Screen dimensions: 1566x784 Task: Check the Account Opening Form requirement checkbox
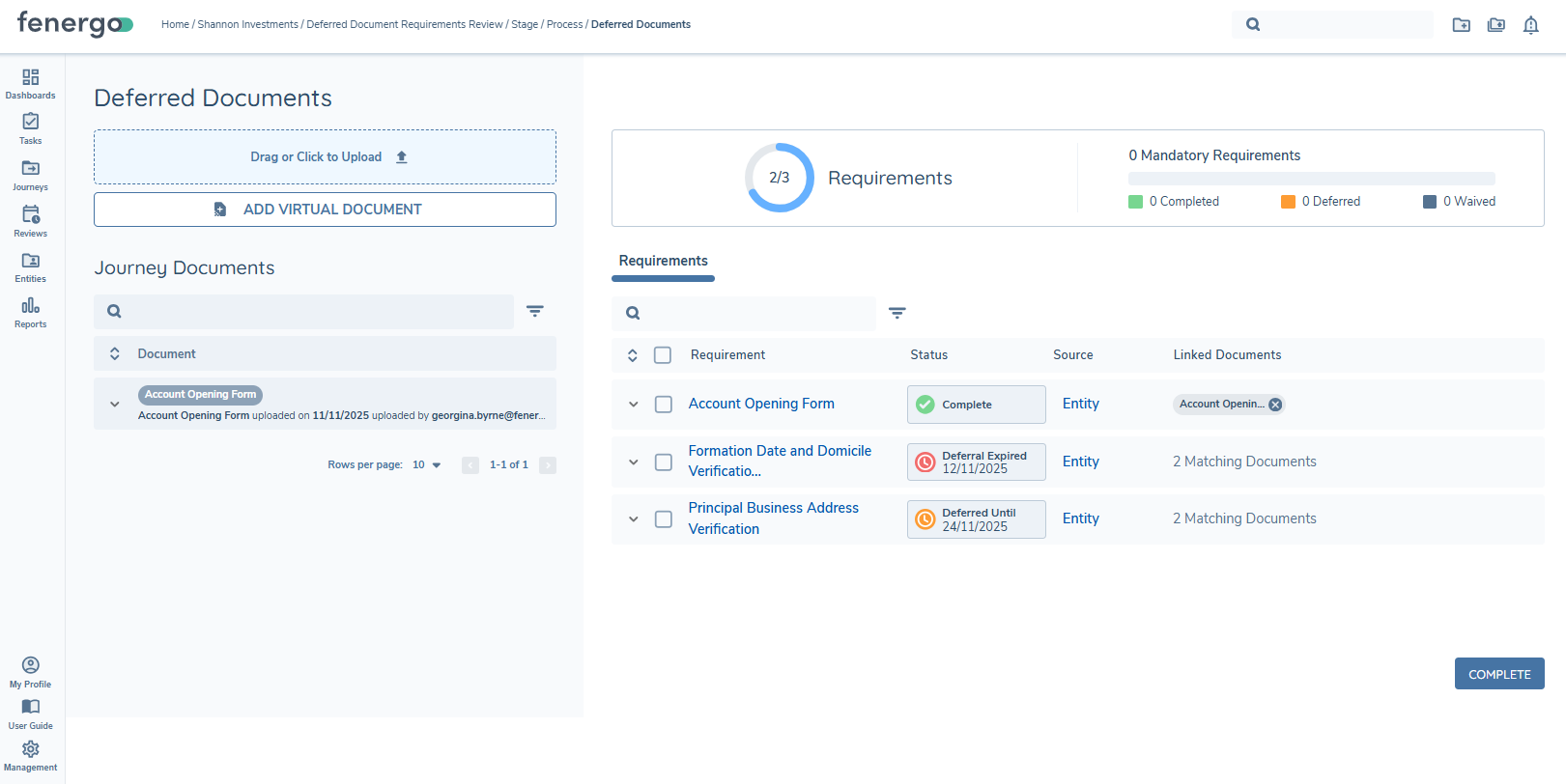coord(664,405)
